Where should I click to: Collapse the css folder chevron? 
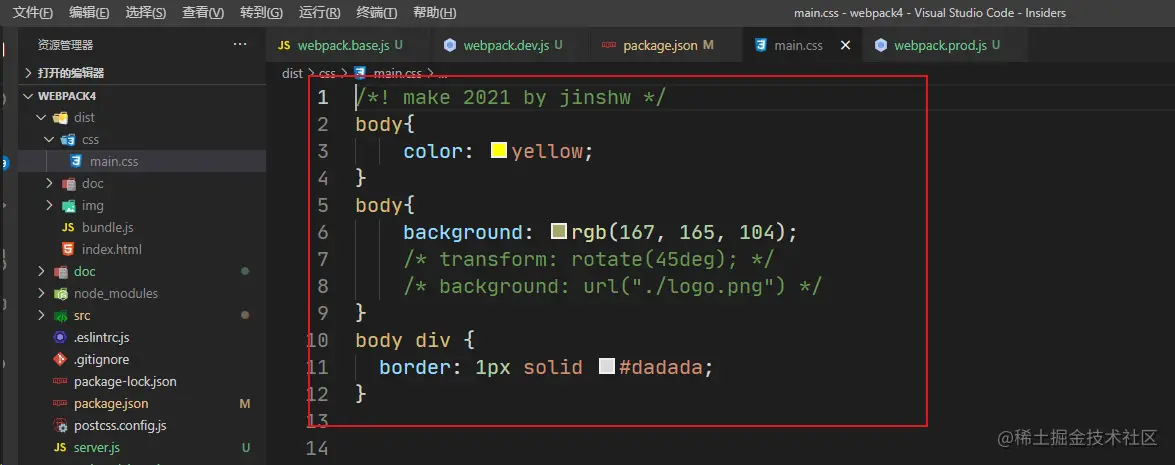pyautogui.click(x=49, y=139)
